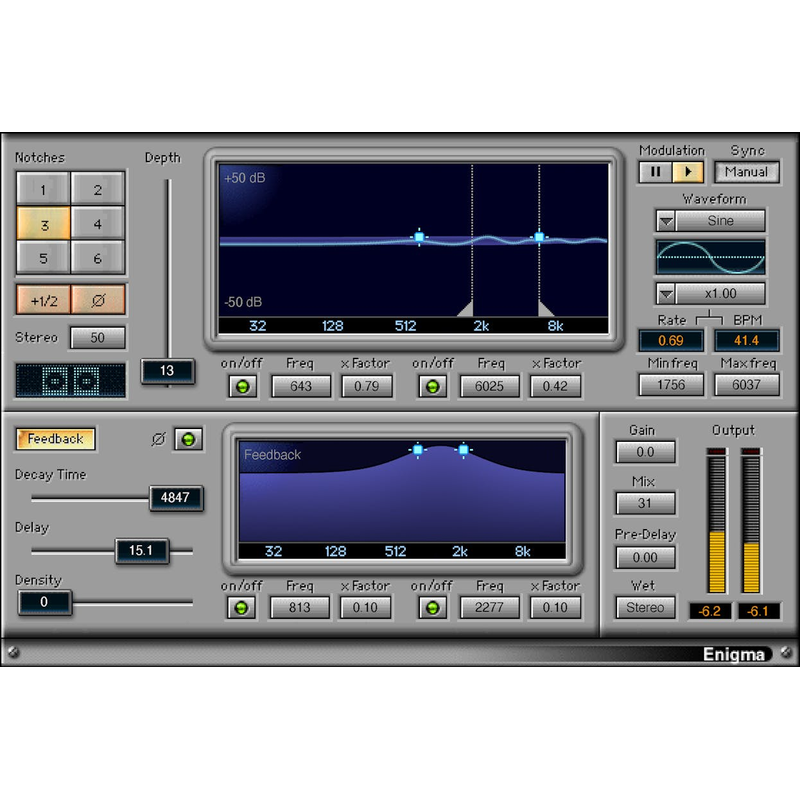Click the Wet Stereo button
Screen dimensions: 800x800
point(645,608)
